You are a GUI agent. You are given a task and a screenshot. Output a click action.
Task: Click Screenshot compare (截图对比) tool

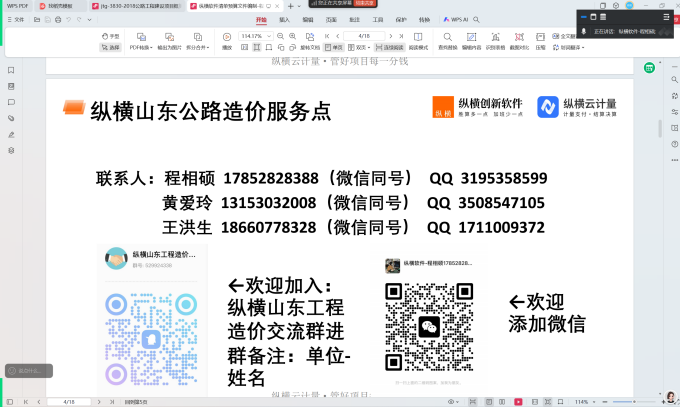tap(519, 42)
